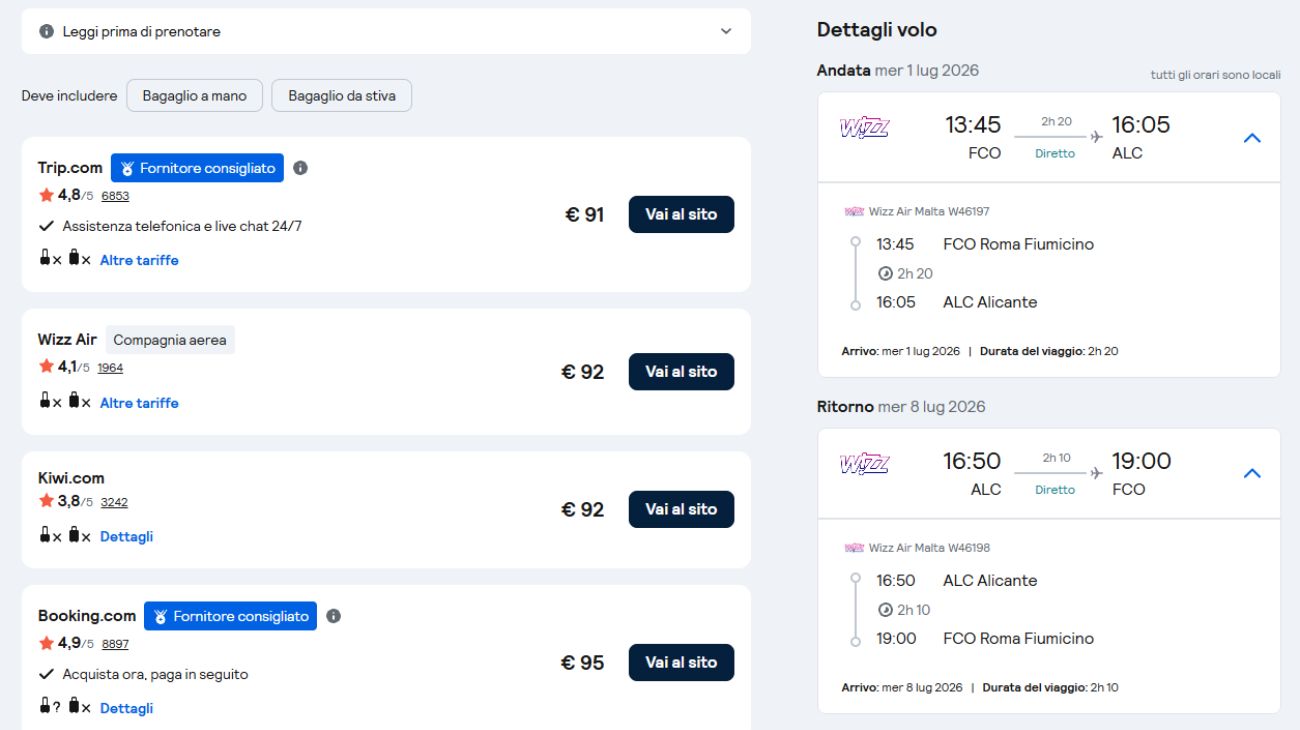The width and height of the screenshot is (1300, 730).
Task: Click Trip.com hand luggage icon
Action: 45,259
